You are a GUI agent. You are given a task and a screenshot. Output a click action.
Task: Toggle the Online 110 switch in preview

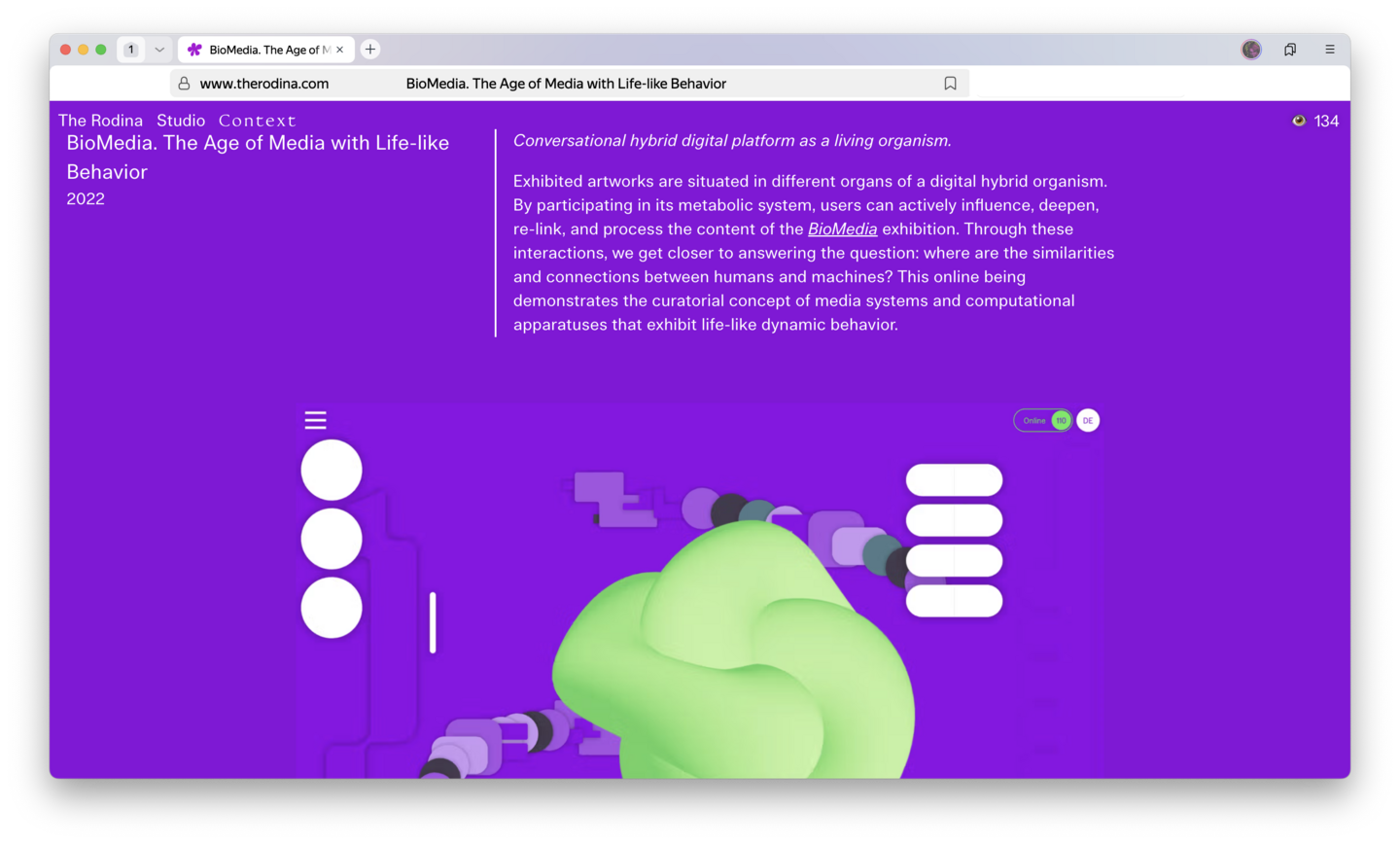tap(1043, 420)
